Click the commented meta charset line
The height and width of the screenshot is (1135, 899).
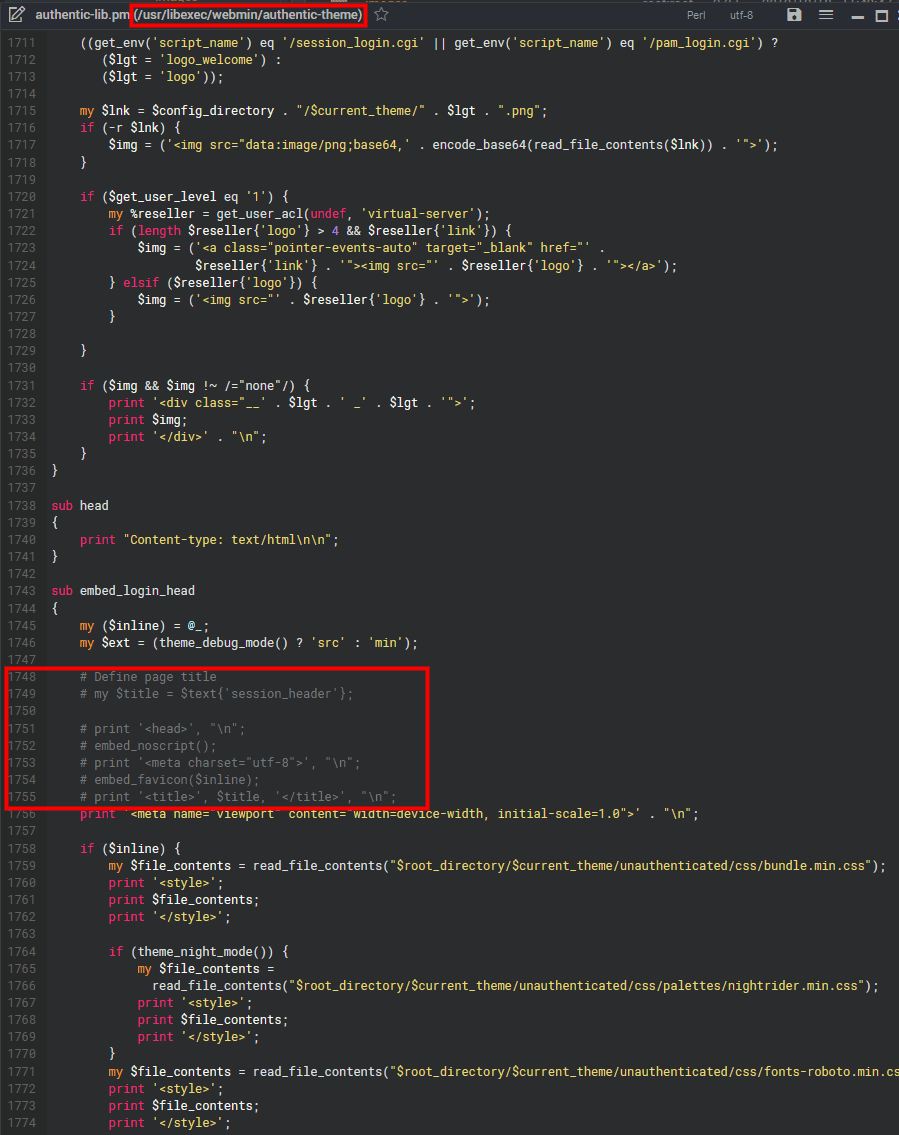(220, 763)
